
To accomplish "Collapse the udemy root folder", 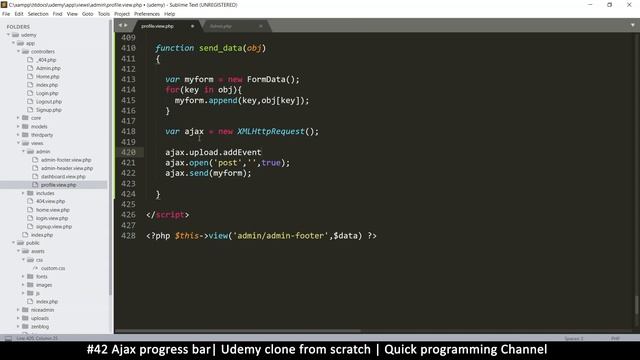I will (8, 35).
